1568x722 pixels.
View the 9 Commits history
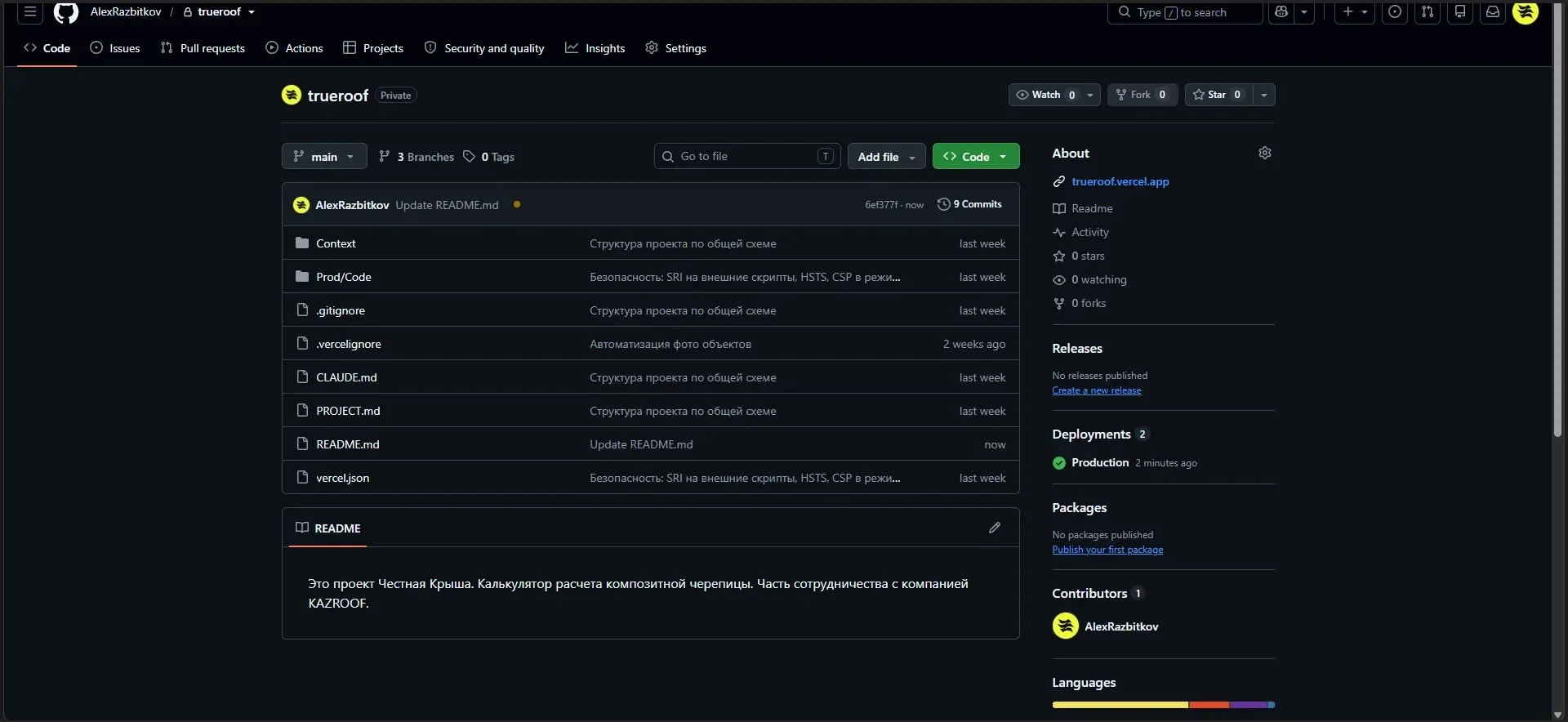969,204
